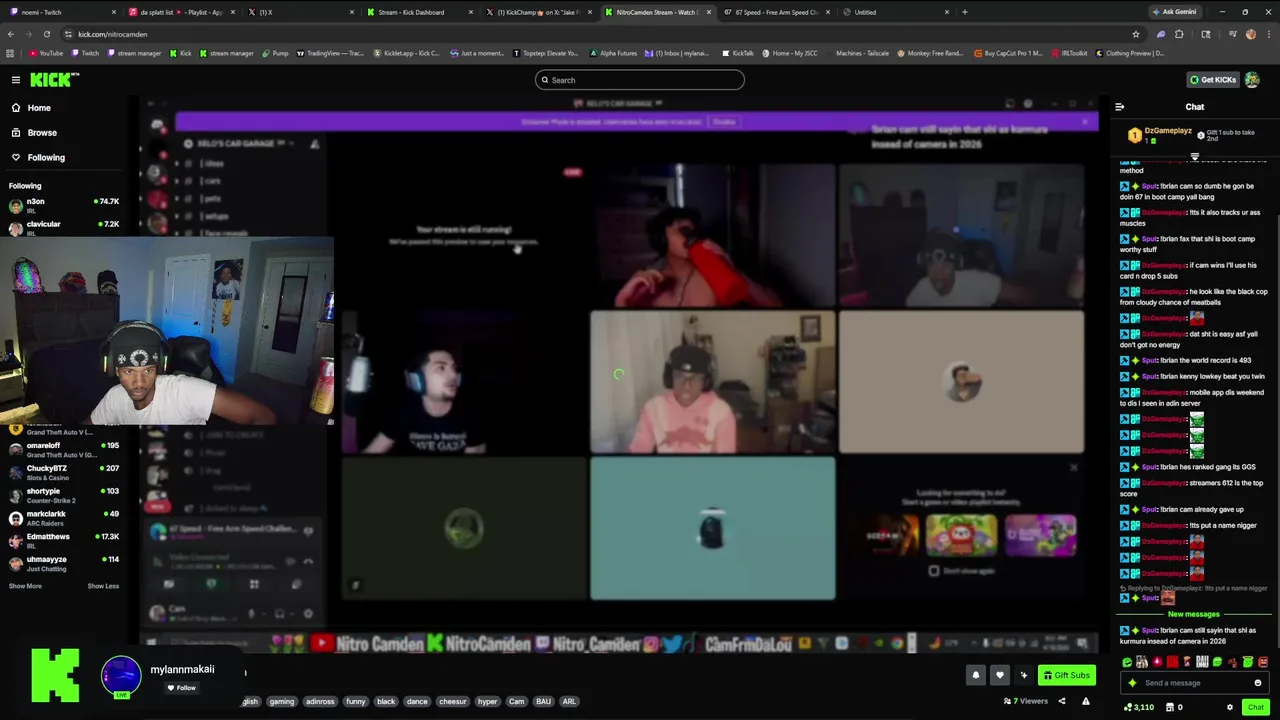Open Chrome extensions puzzle icon
The width and height of the screenshot is (1280, 720).
click(x=1179, y=34)
